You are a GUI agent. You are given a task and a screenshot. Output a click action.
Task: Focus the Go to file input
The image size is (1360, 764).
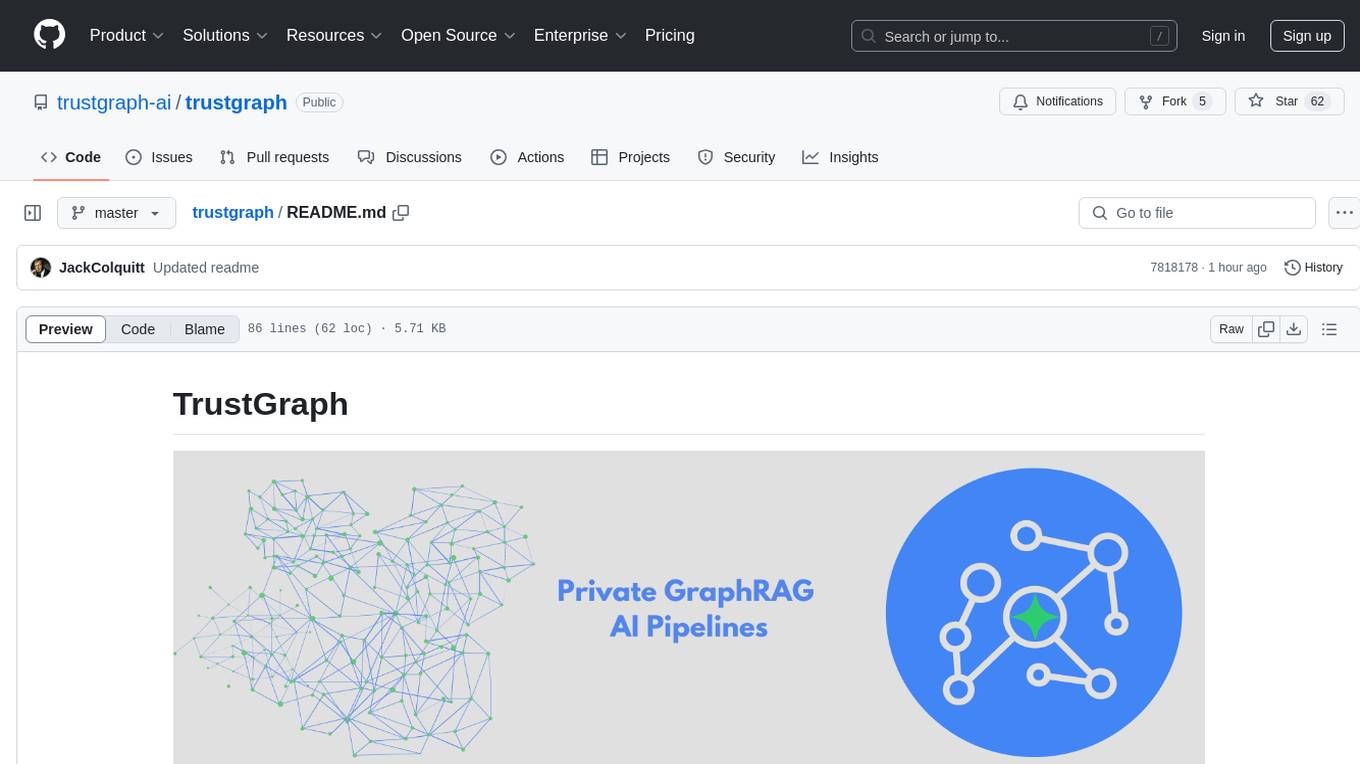point(1197,213)
